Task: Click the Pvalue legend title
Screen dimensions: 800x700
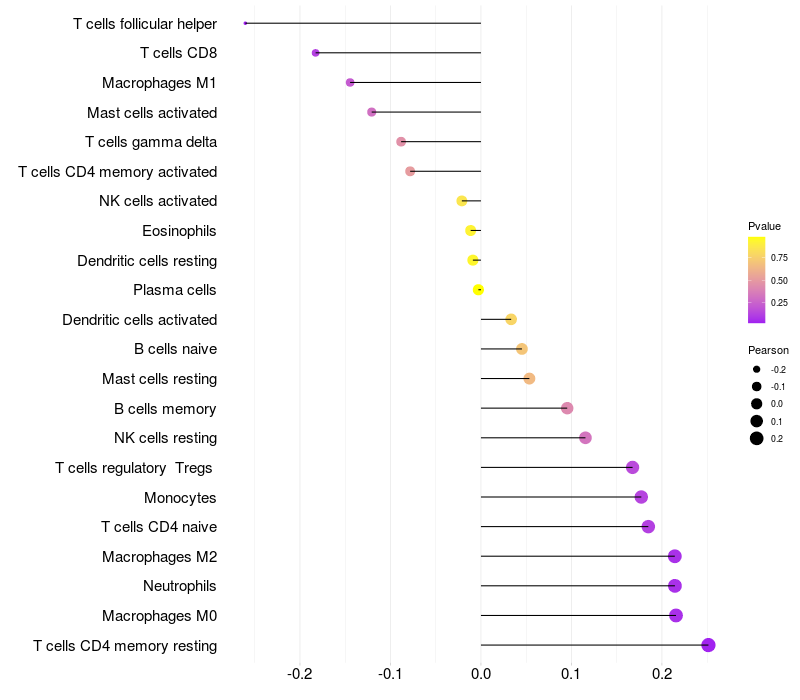Action: tap(764, 226)
